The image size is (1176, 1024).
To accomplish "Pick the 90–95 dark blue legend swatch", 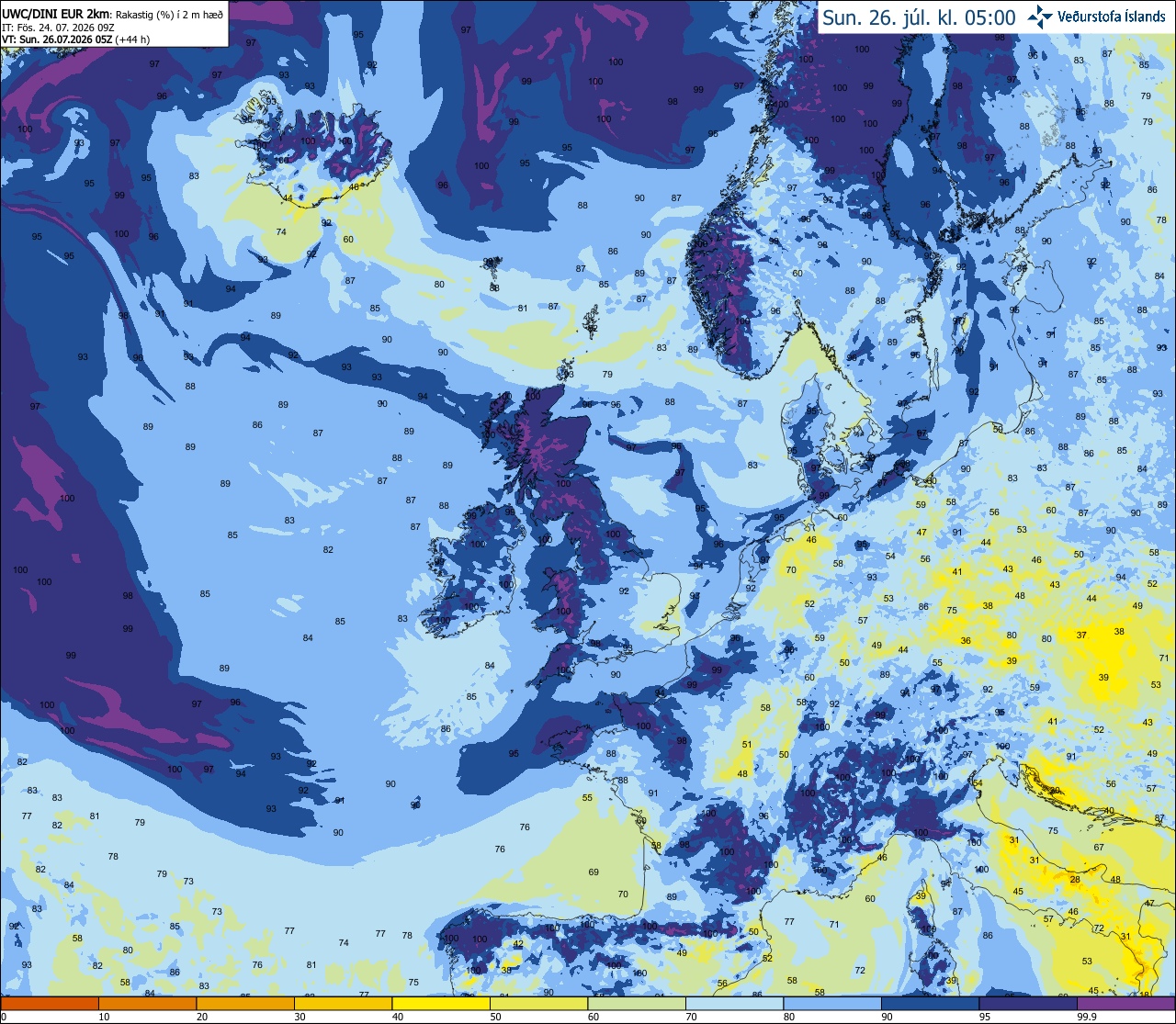I will pyautogui.click(x=931, y=1003).
